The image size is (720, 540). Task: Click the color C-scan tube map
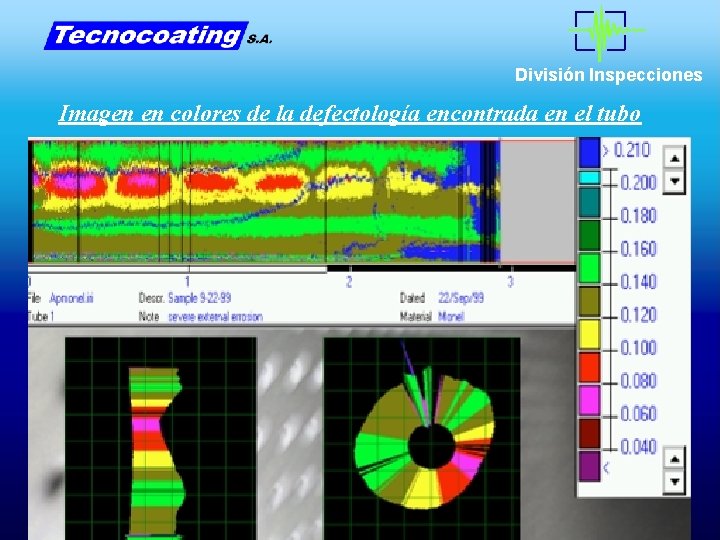click(x=264, y=201)
